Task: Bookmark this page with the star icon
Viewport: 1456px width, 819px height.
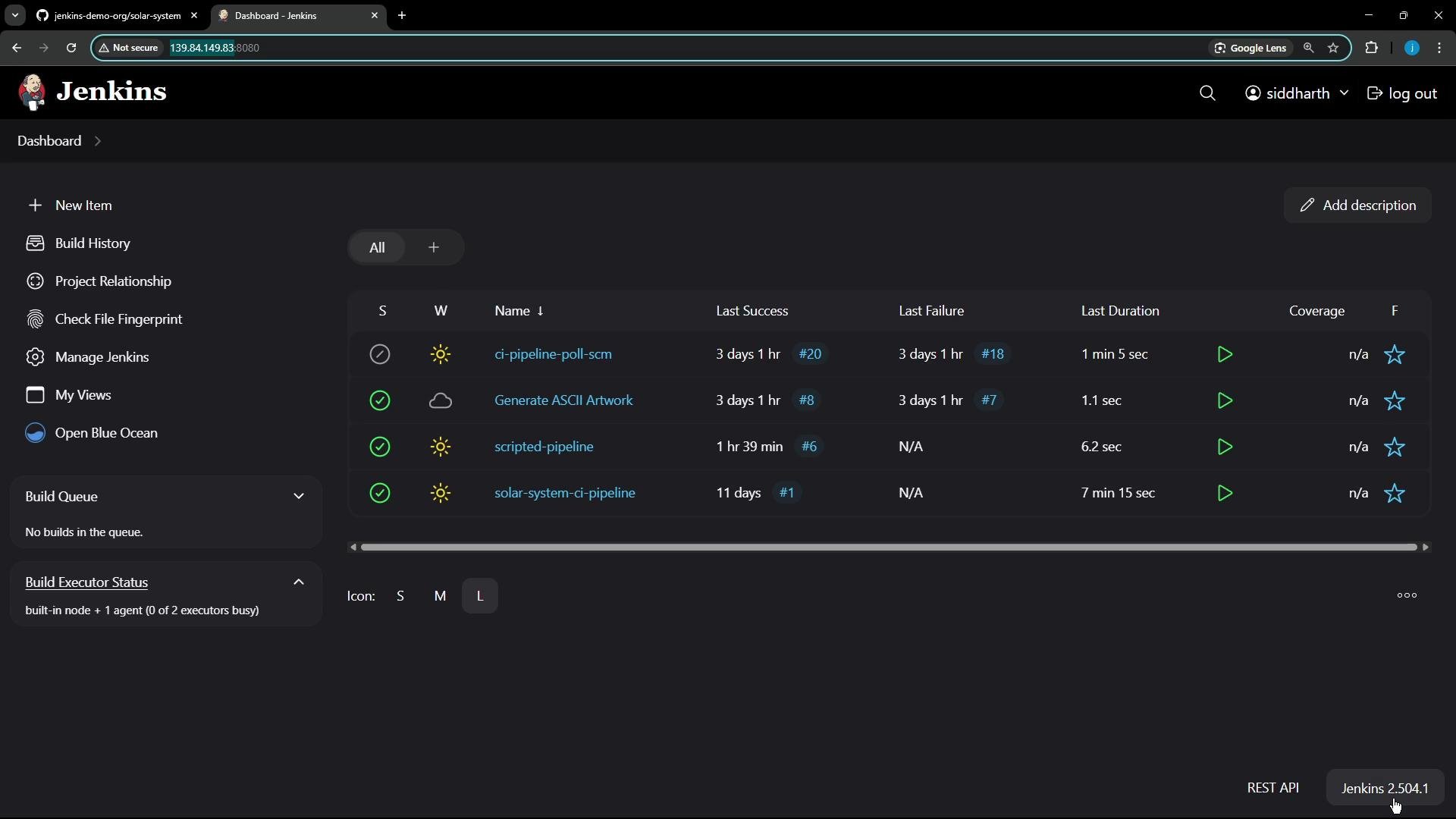Action: tap(1333, 48)
